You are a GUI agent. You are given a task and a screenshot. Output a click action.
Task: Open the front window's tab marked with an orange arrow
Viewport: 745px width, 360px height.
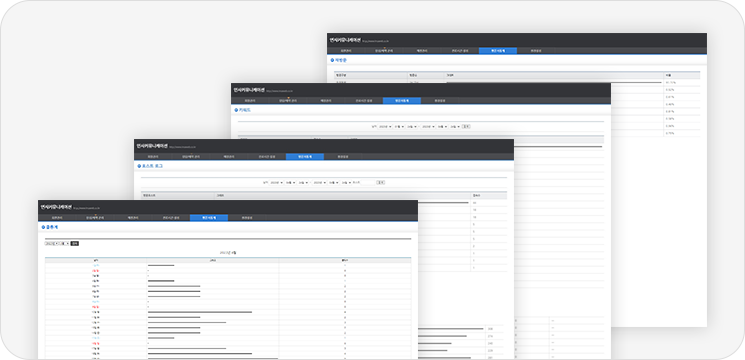[95, 218]
